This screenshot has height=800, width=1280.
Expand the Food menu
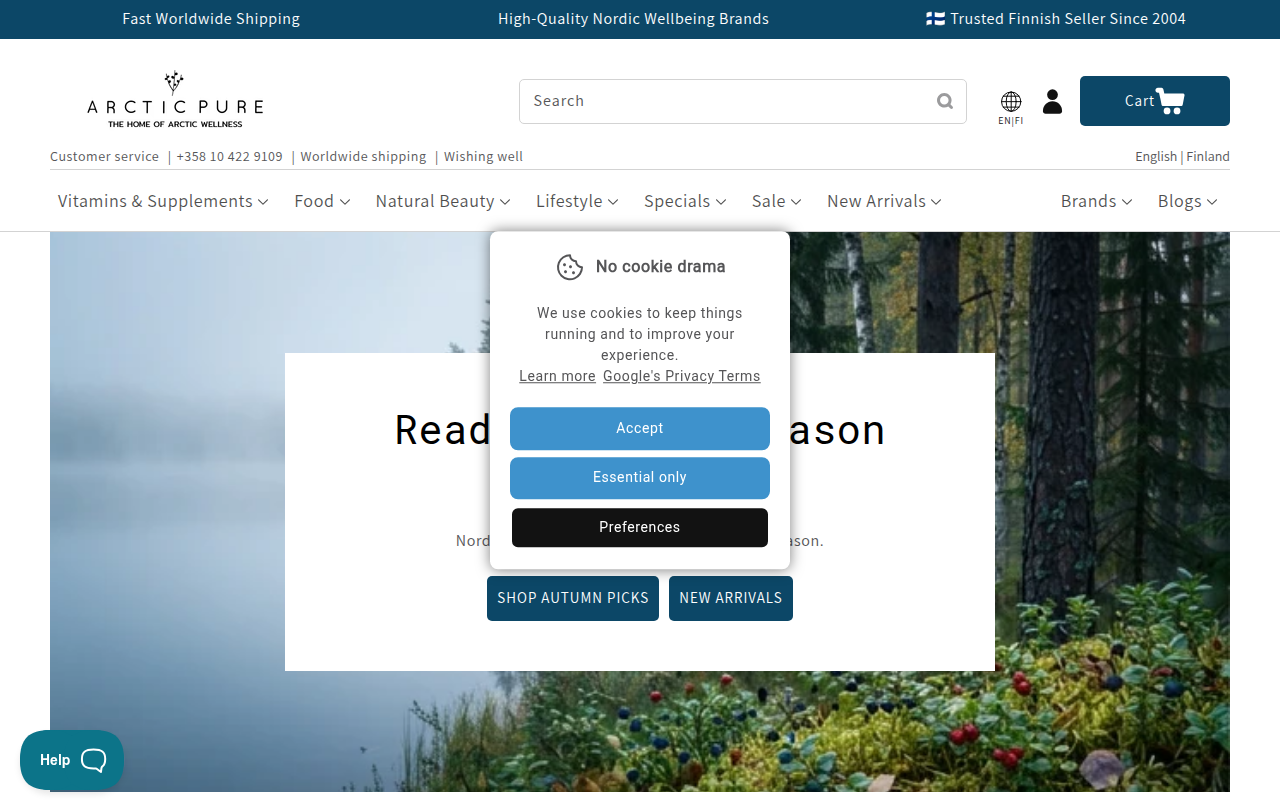click(322, 201)
